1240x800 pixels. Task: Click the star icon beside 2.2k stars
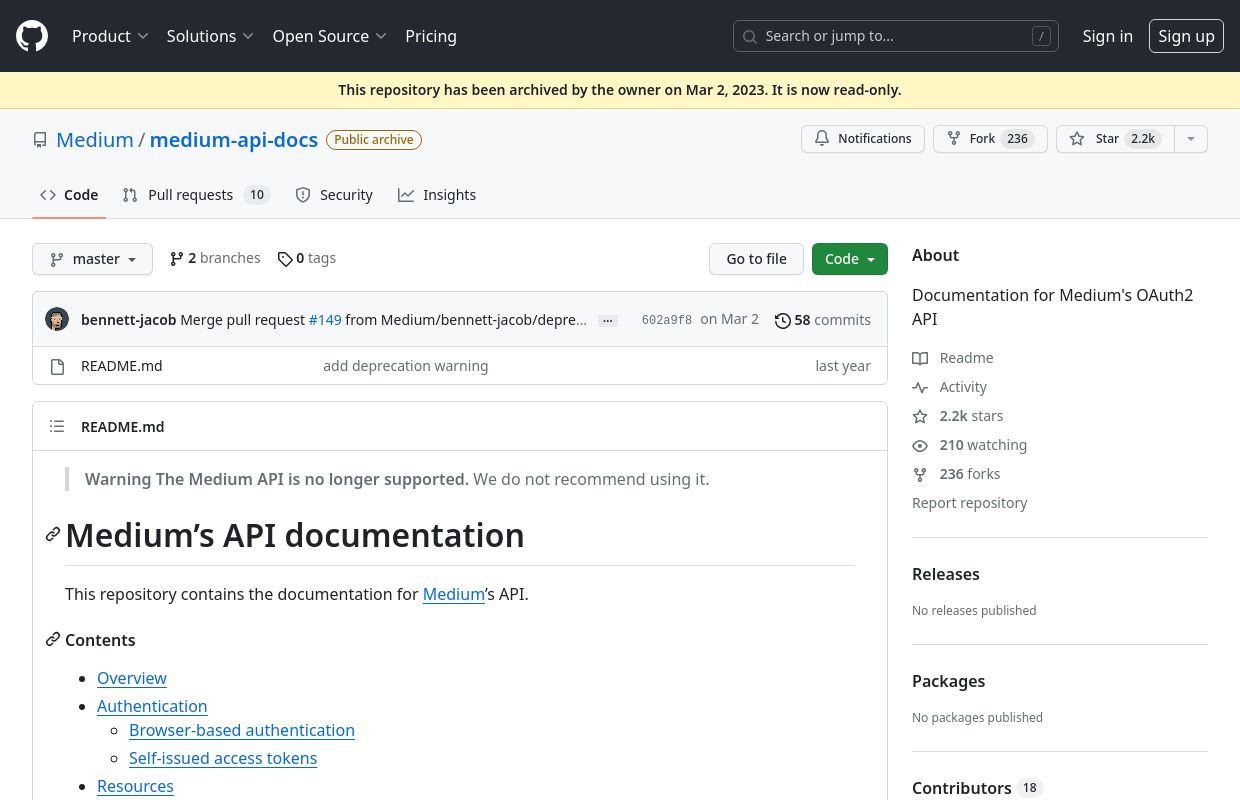point(920,416)
